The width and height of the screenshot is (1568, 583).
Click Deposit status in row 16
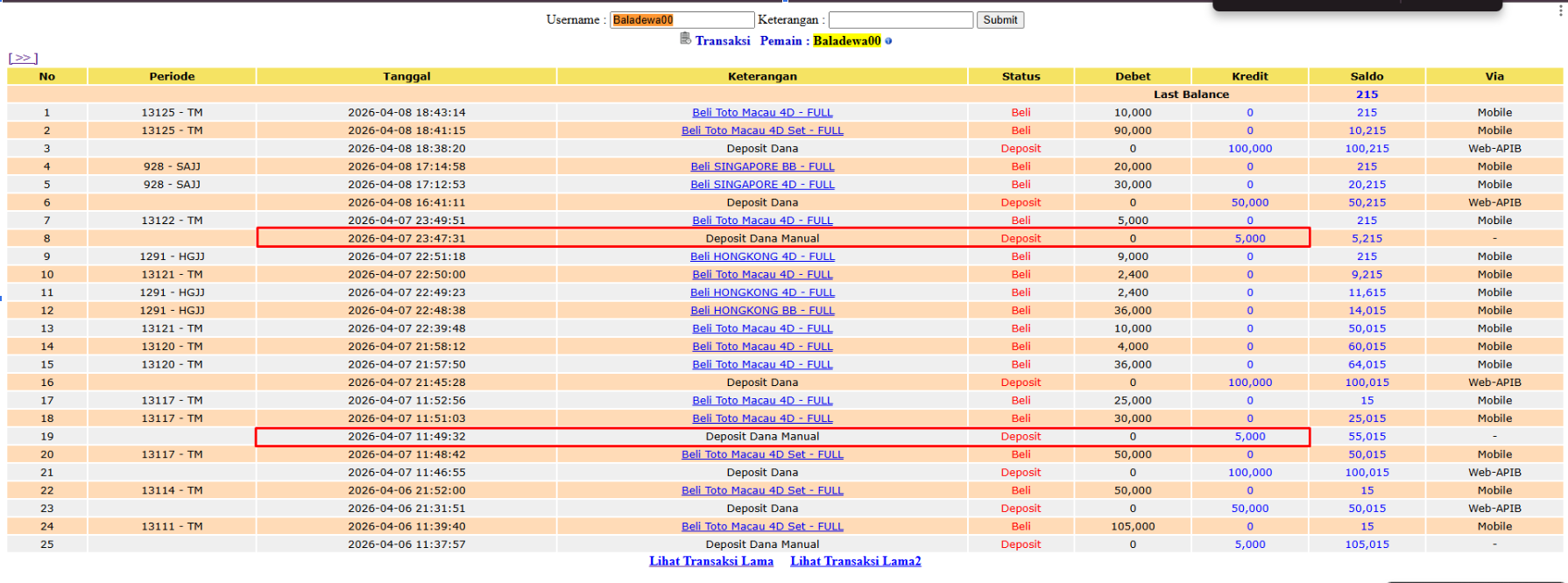pyautogui.click(x=1021, y=383)
